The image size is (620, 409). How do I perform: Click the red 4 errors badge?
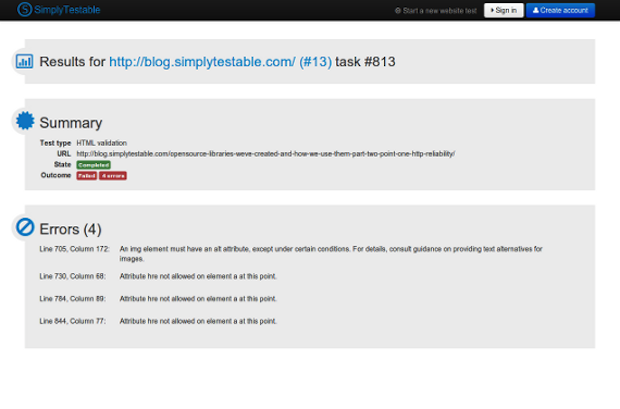pyautogui.click(x=113, y=176)
